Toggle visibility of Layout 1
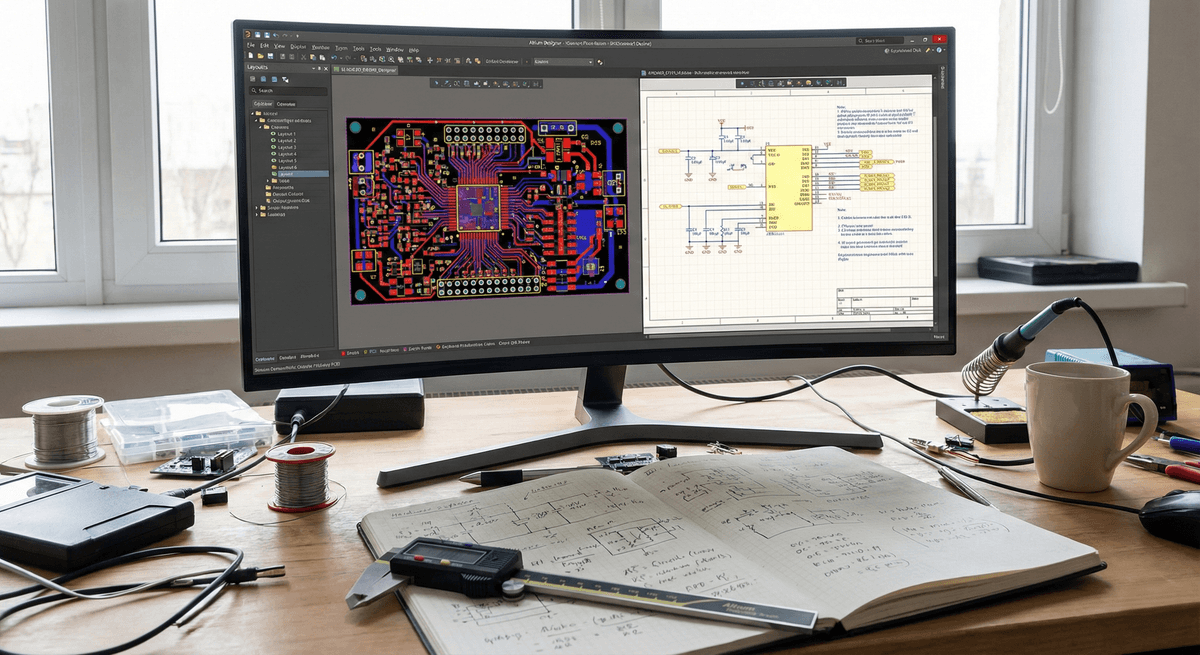This screenshot has width=1200, height=655. tap(272, 134)
